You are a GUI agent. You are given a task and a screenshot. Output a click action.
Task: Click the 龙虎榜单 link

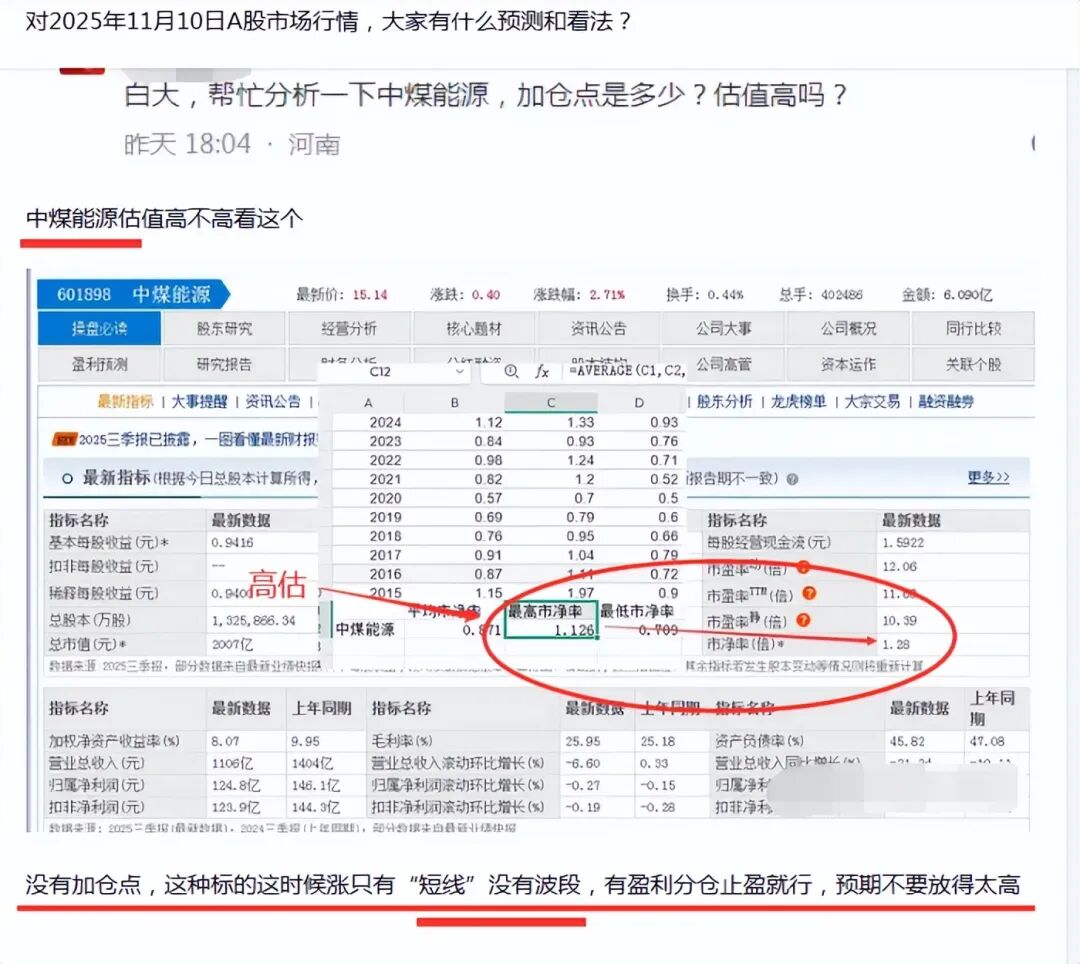pyautogui.click(x=798, y=401)
